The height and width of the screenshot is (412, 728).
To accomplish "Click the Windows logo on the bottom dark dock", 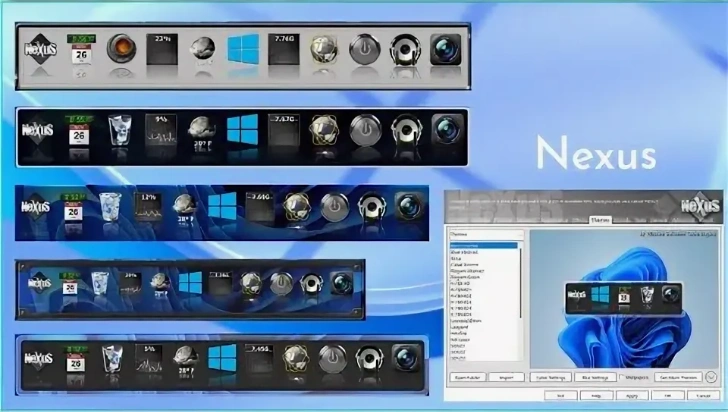I will (x=222, y=358).
